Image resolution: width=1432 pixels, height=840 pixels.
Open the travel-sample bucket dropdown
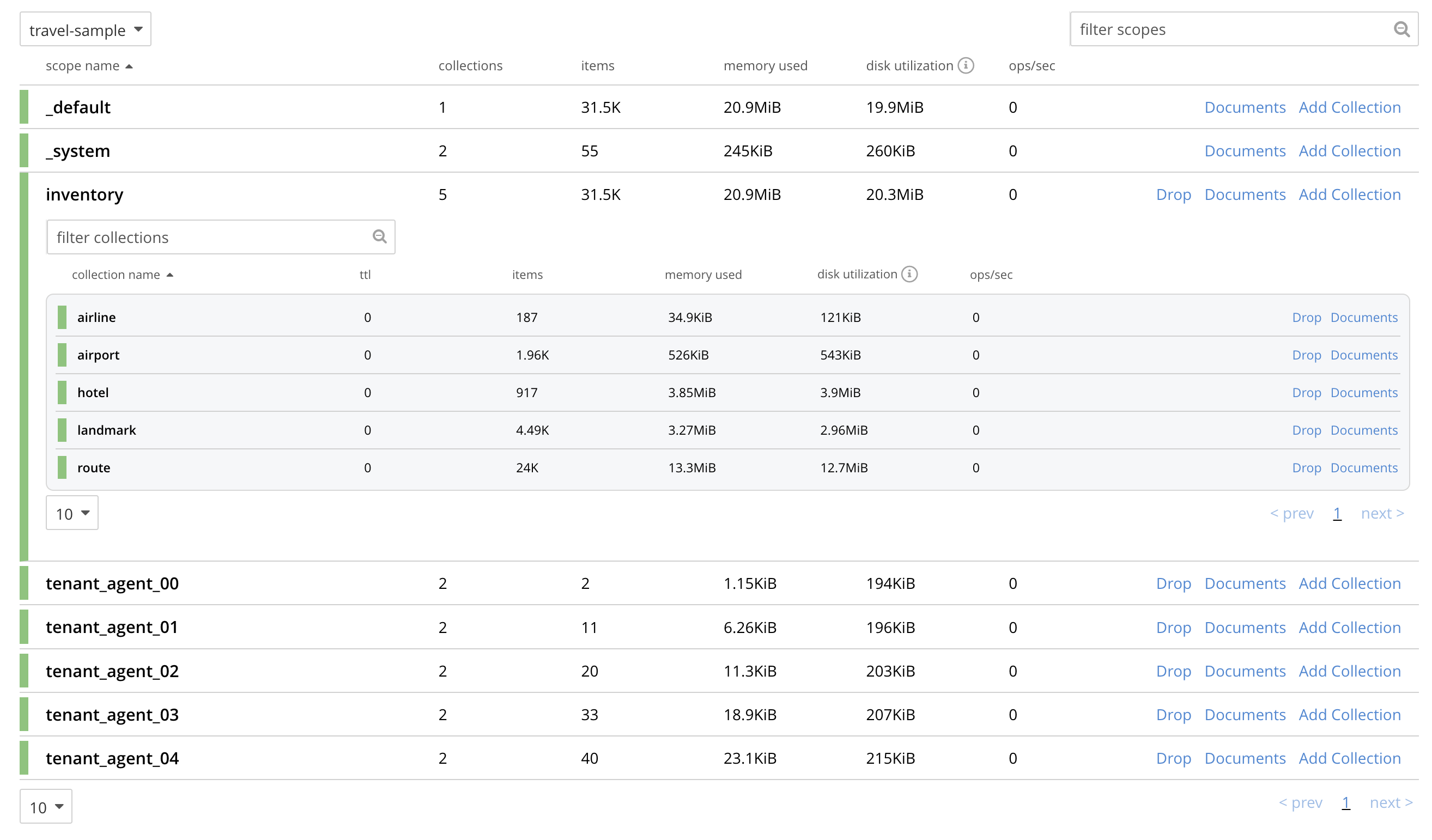85,29
